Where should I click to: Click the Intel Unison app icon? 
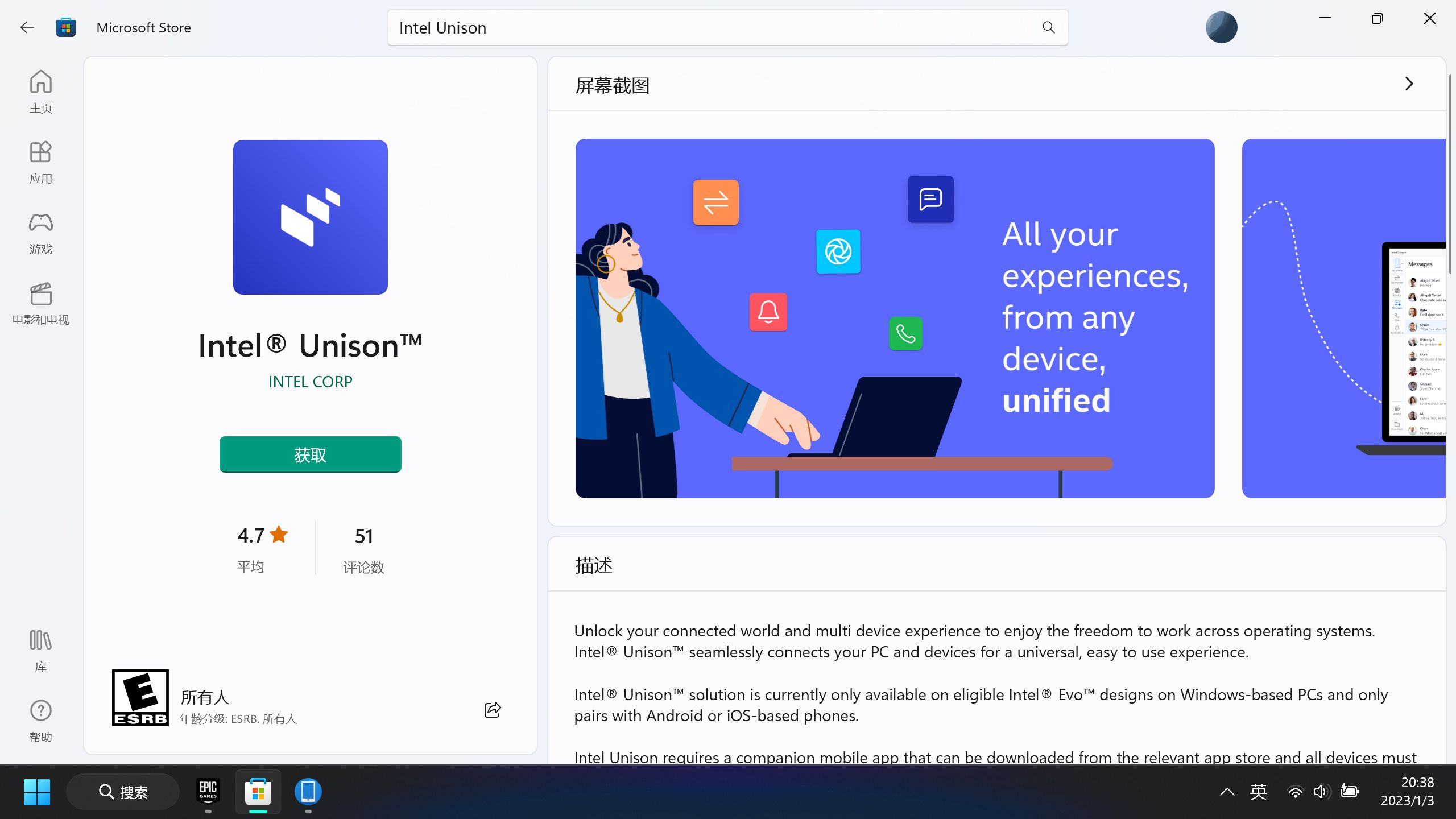click(x=310, y=217)
